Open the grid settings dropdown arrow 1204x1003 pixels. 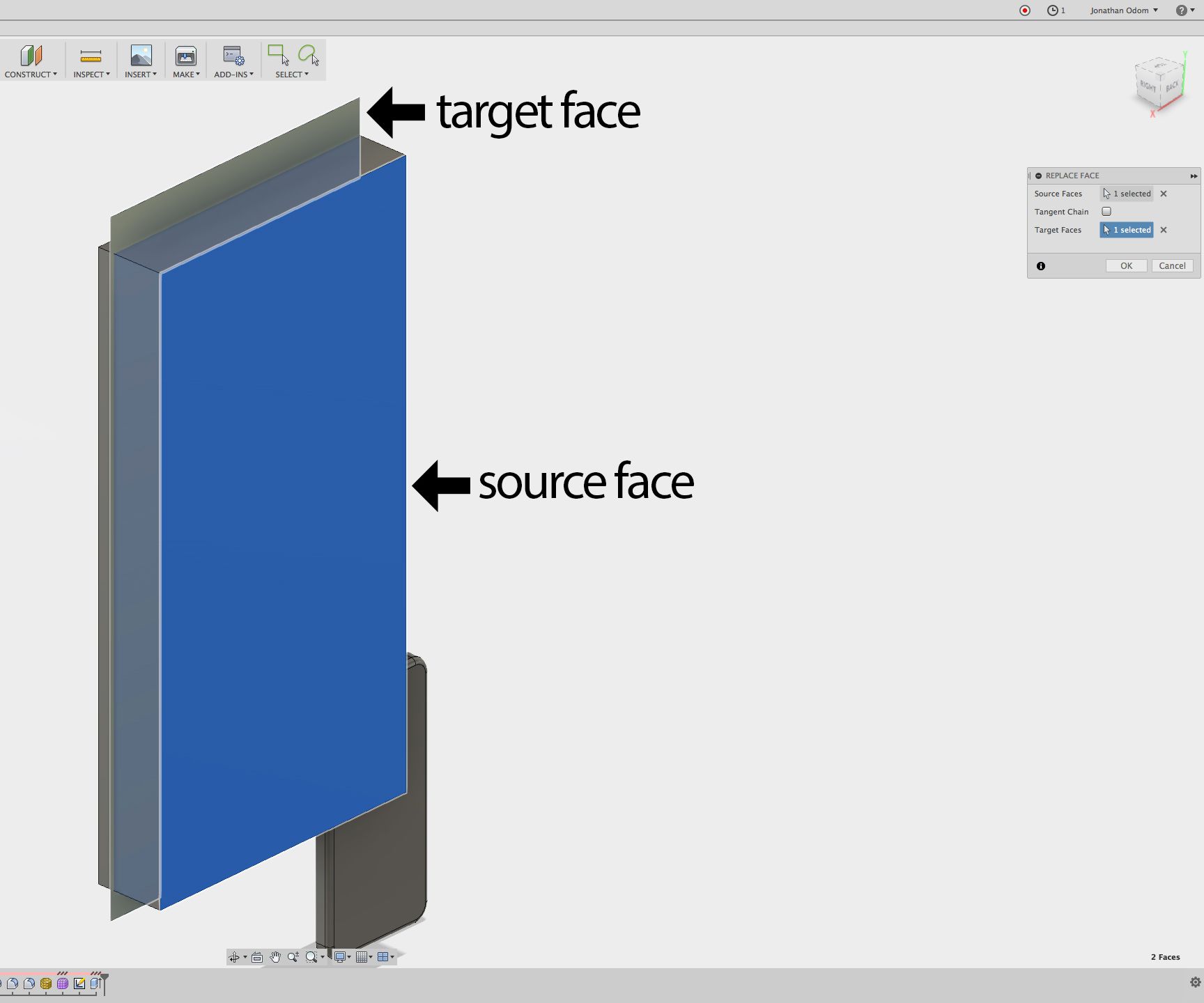tap(371, 956)
